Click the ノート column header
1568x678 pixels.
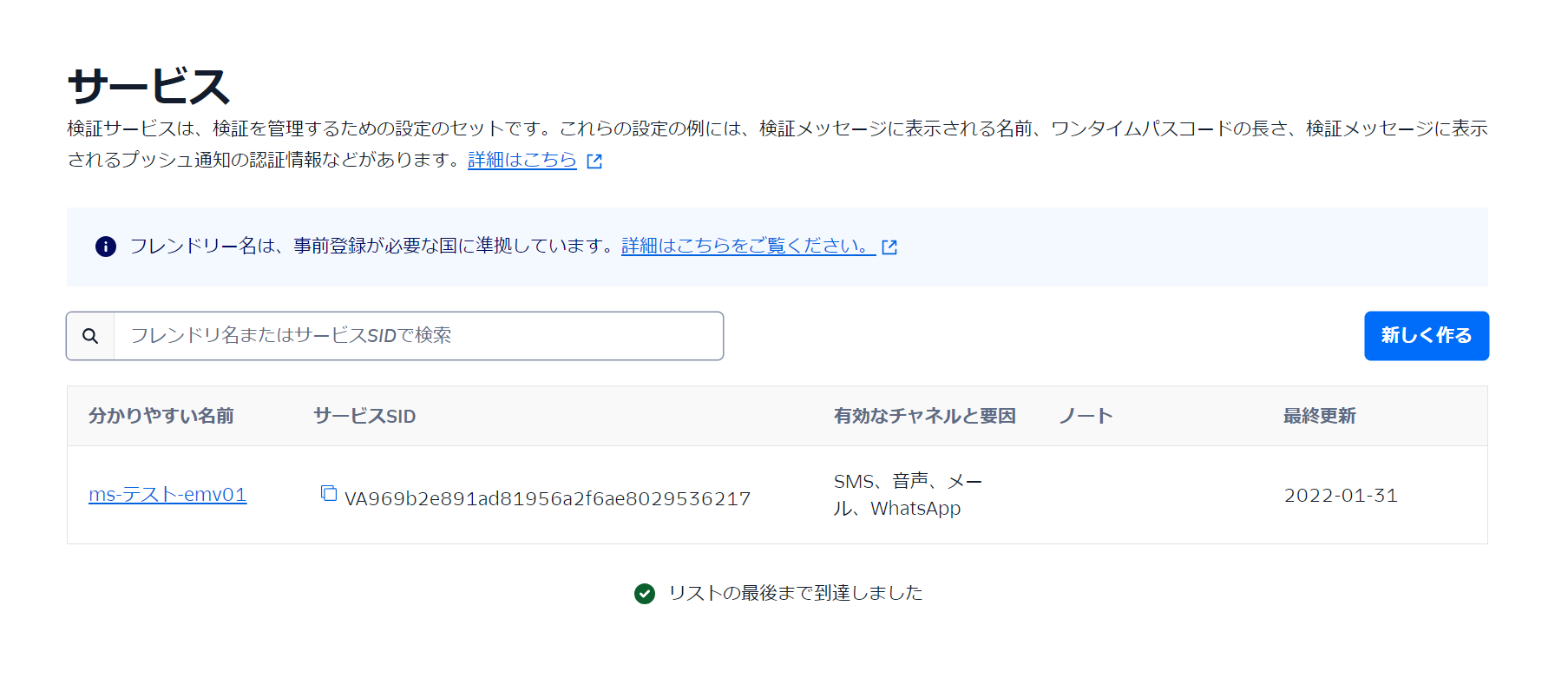point(1084,416)
